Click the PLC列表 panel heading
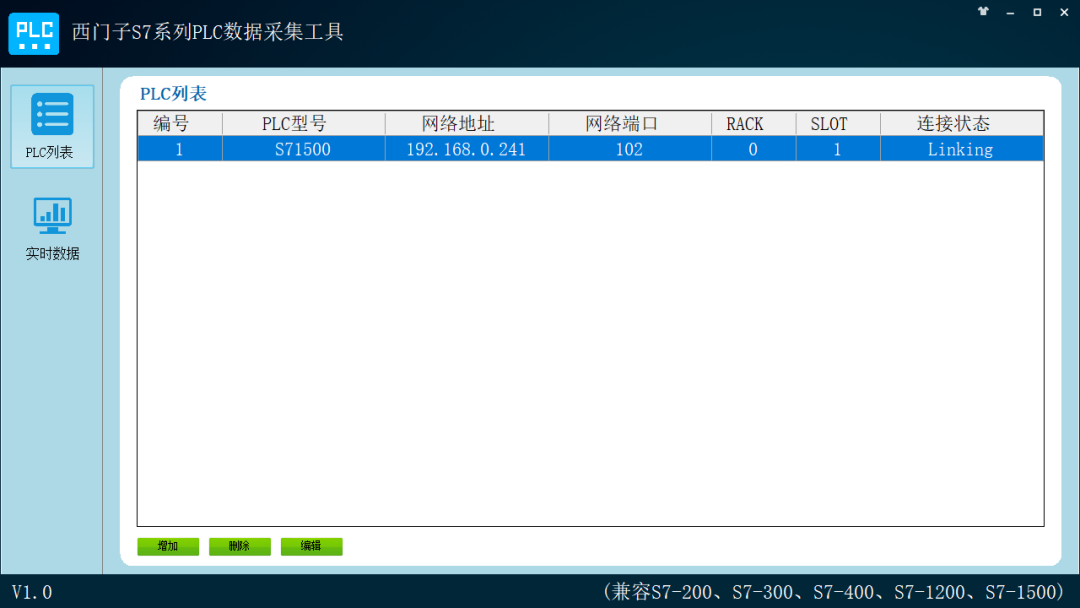Viewport: 1080px width, 608px height. [x=174, y=94]
